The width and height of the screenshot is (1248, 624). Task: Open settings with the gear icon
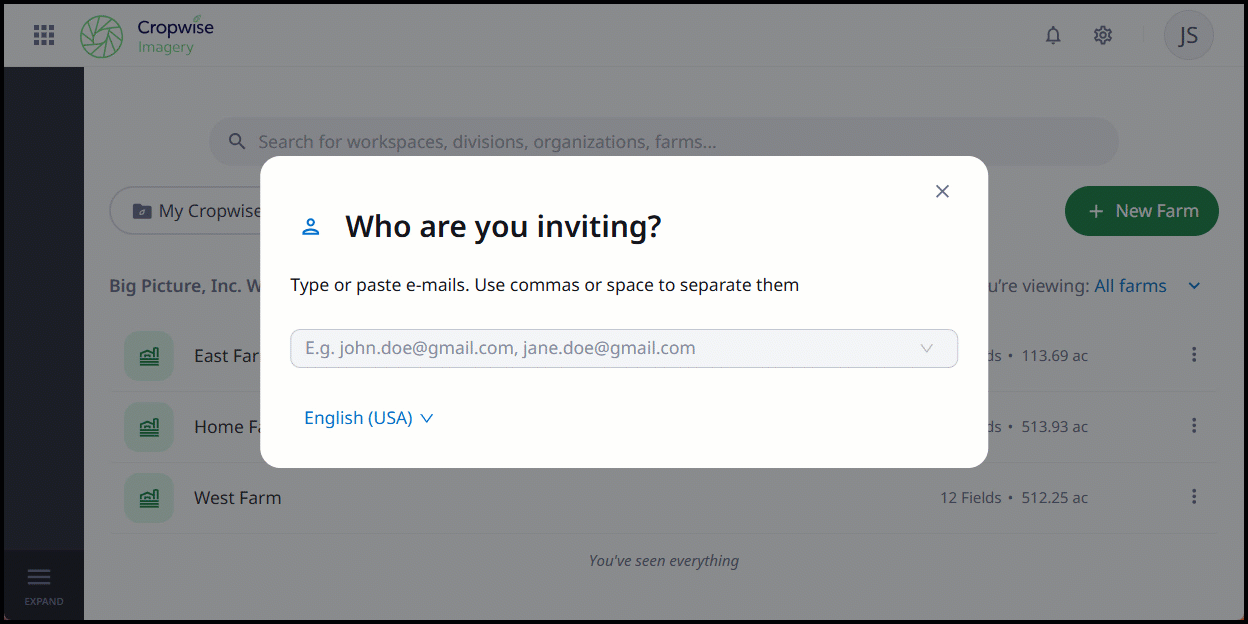pos(1103,35)
